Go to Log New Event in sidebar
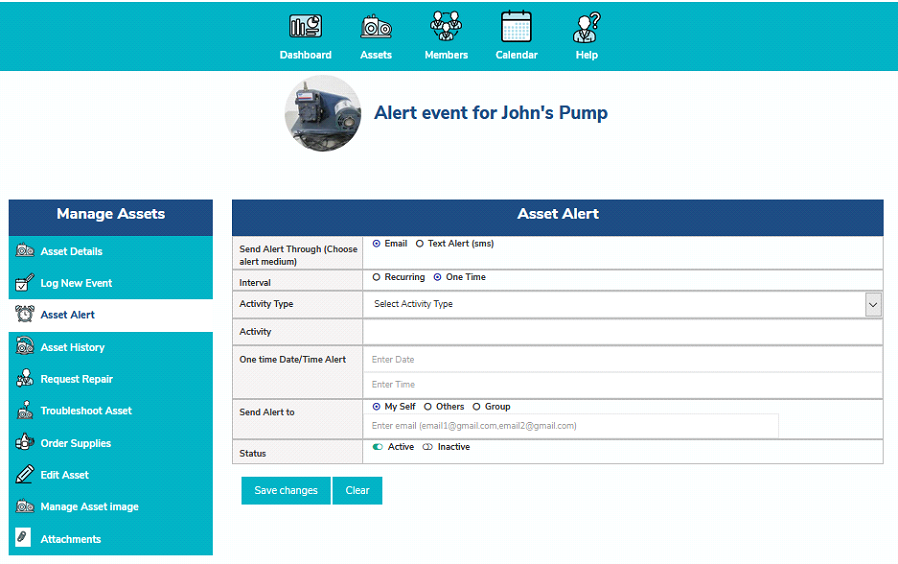The width and height of the screenshot is (898, 564). pos(76,283)
